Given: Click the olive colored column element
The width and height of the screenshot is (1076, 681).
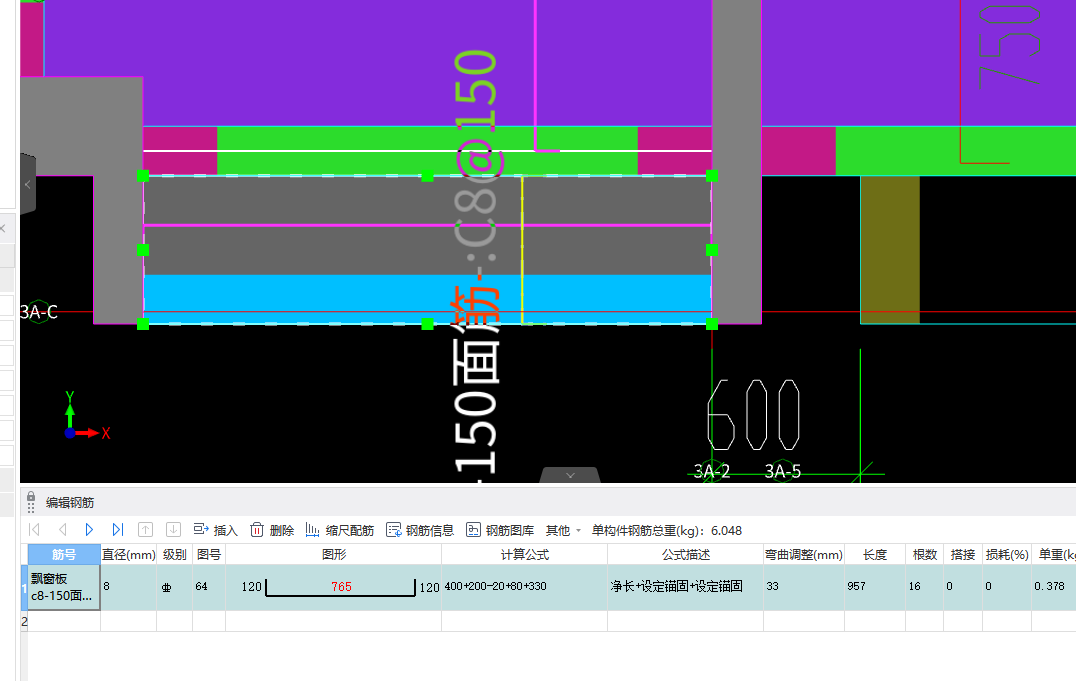Looking at the screenshot, I should [x=890, y=249].
